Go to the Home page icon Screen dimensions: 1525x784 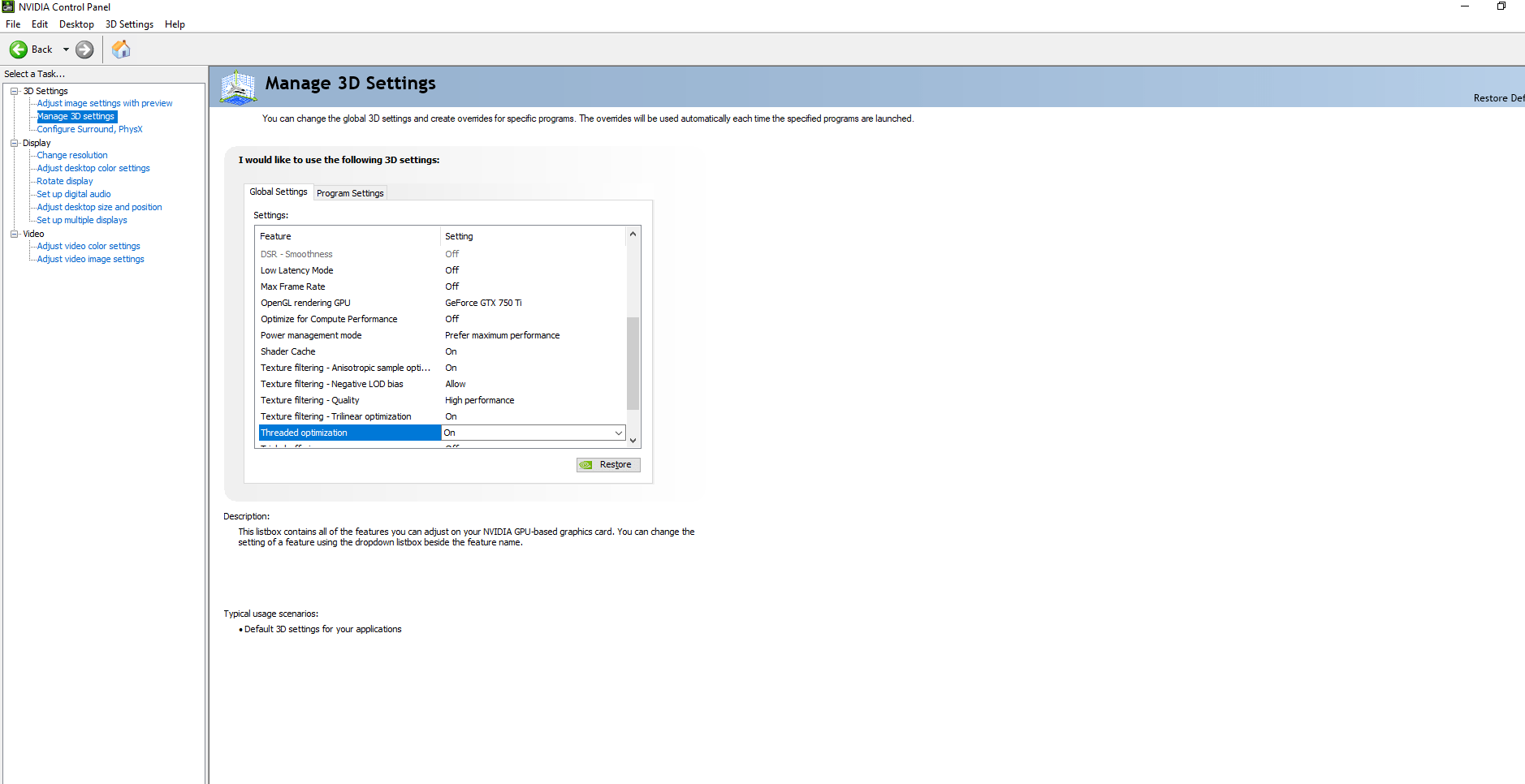point(121,50)
